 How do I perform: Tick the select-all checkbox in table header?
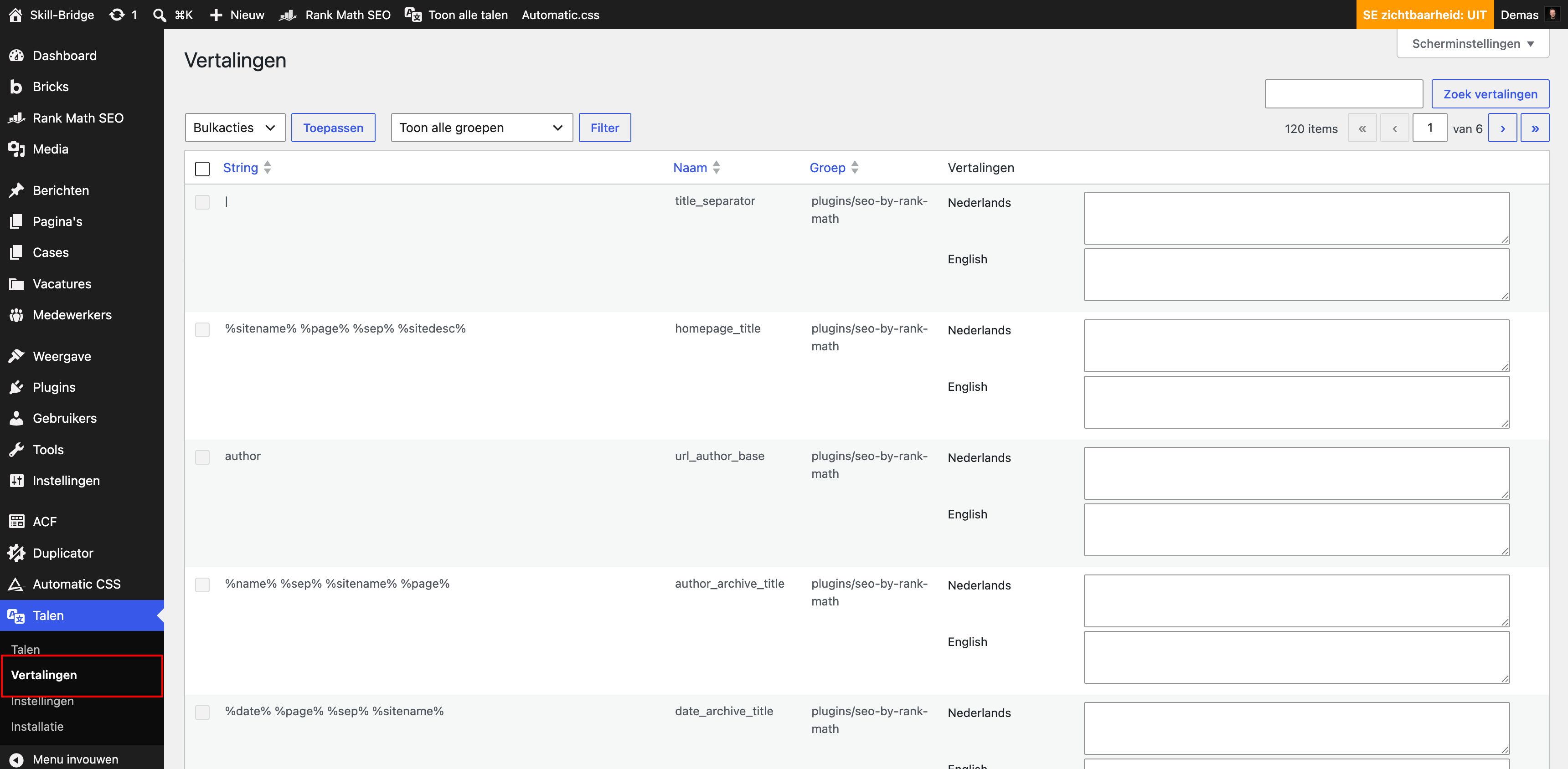tap(202, 169)
